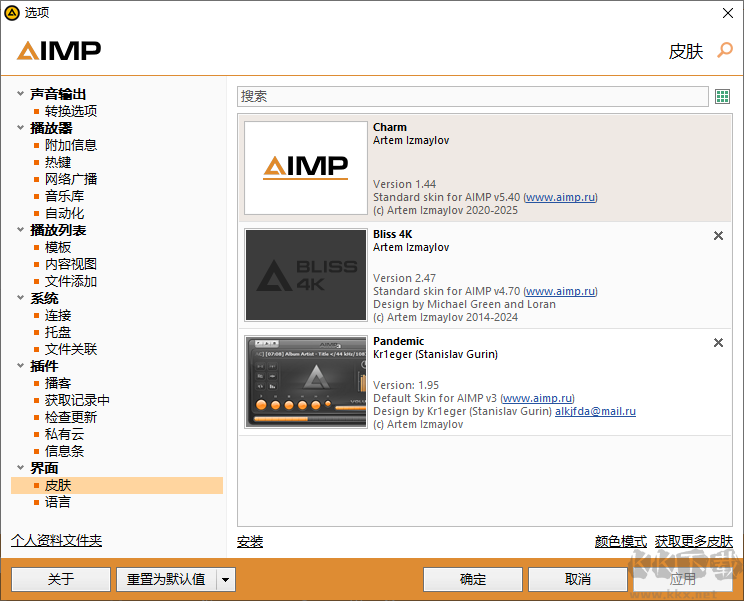The height and width of the screenshot is (601, 744).
Task: Click the orange search magnifier icon
Action: (x=725, y=50)
